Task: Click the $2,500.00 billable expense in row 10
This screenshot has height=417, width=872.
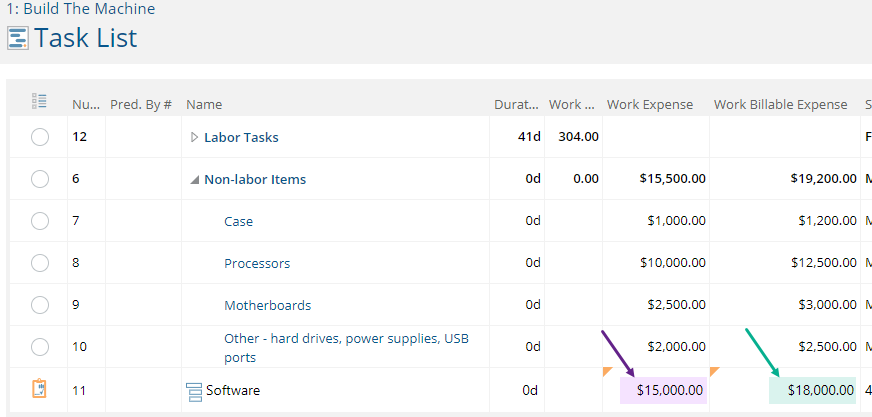Action: click(828, 347)
